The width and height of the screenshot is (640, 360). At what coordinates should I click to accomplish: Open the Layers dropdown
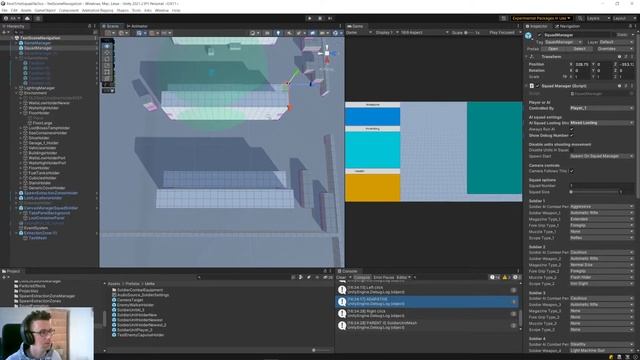[x=598, y=18]
